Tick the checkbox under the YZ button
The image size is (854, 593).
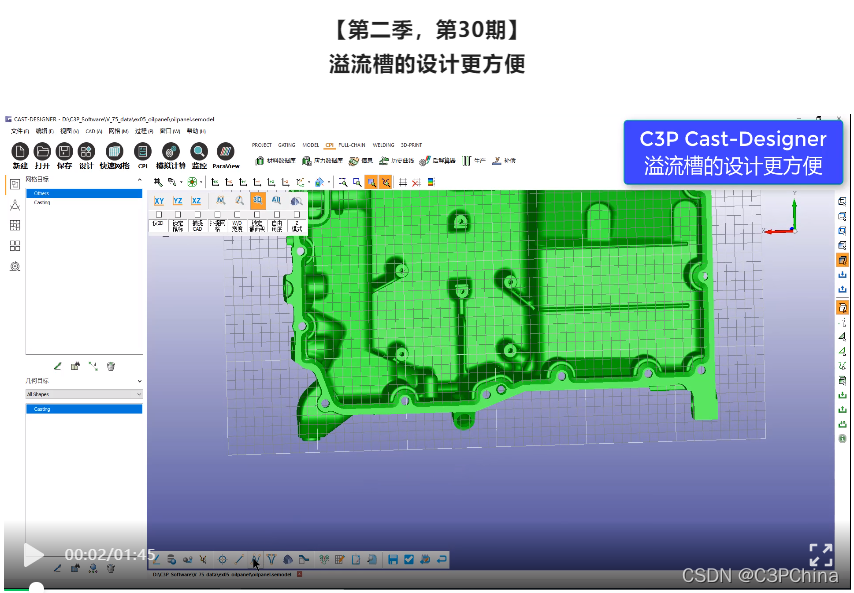click(178, 215)
